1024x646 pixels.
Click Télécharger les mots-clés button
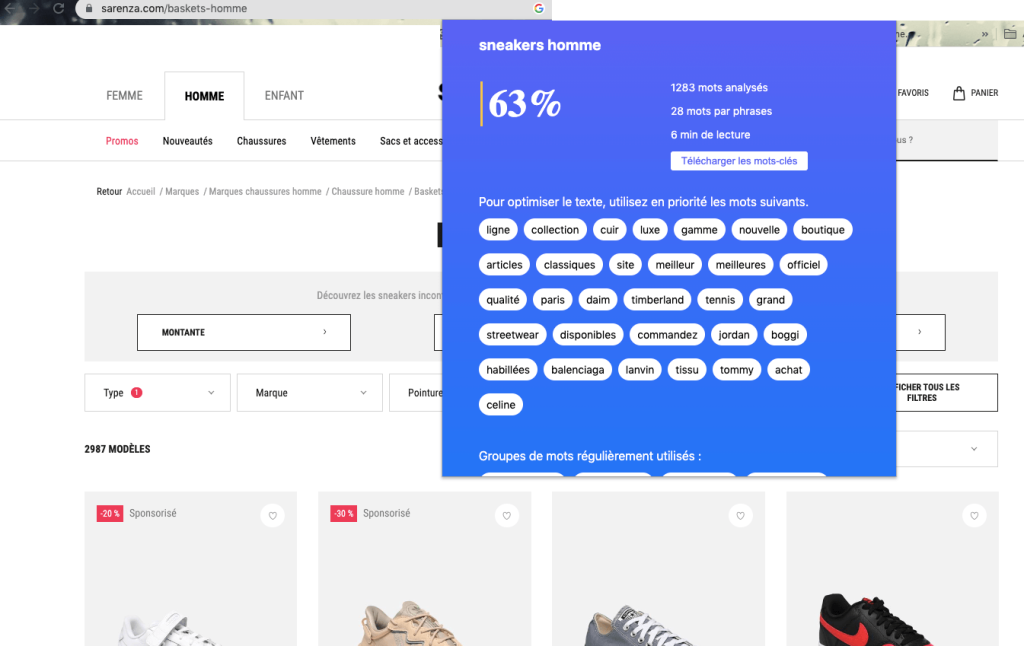tap(739, 161)
